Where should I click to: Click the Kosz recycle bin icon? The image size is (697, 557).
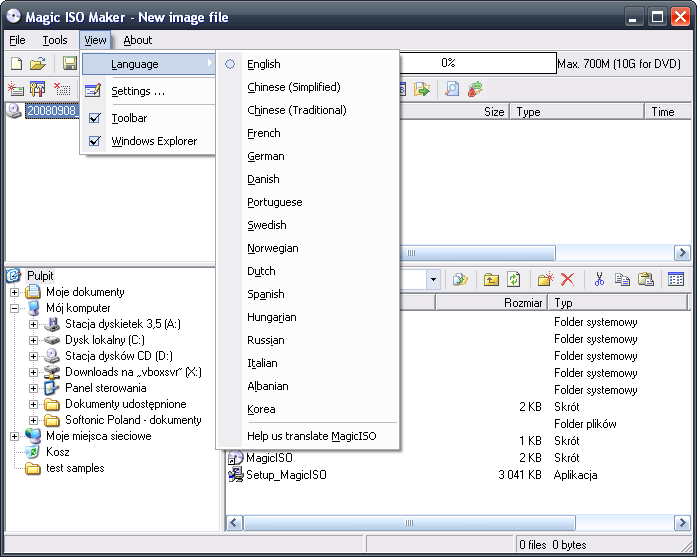[x=32, y=452]
